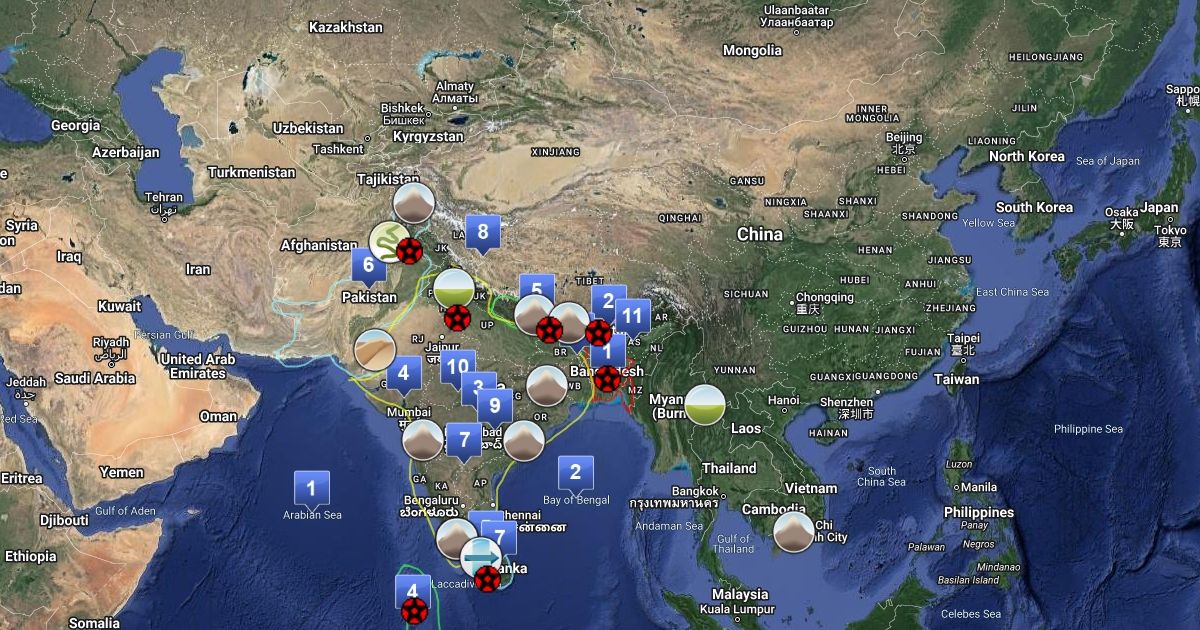Open blue marker number 8 in Kashmir
The height and width of the screenshot is (630, 1200).
483,234
